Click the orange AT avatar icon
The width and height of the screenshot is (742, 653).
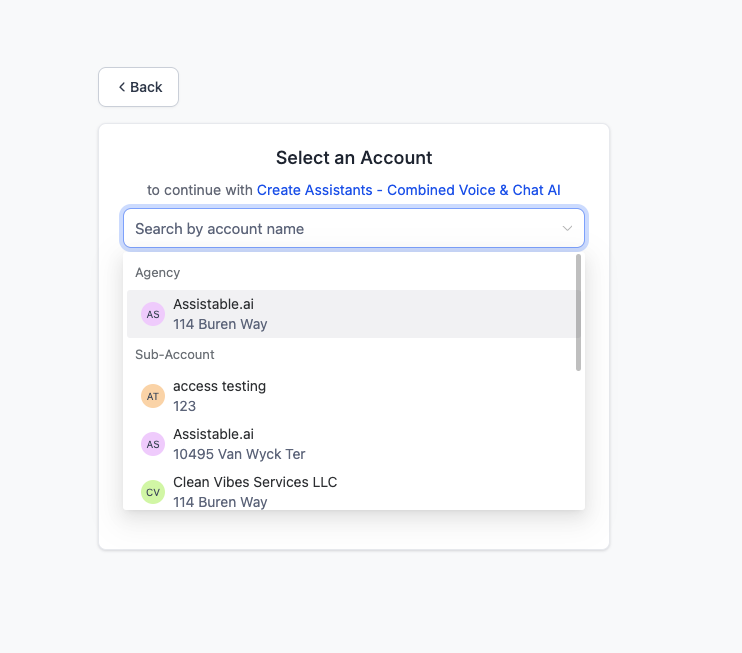click(x=153, y=396)
